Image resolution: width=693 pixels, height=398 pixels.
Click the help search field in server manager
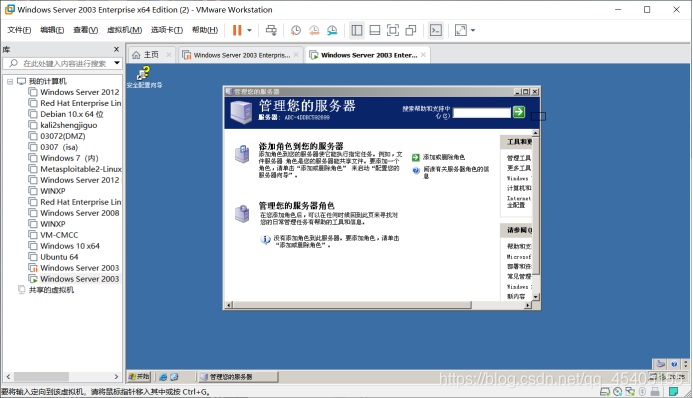click(x=482, y=113)
